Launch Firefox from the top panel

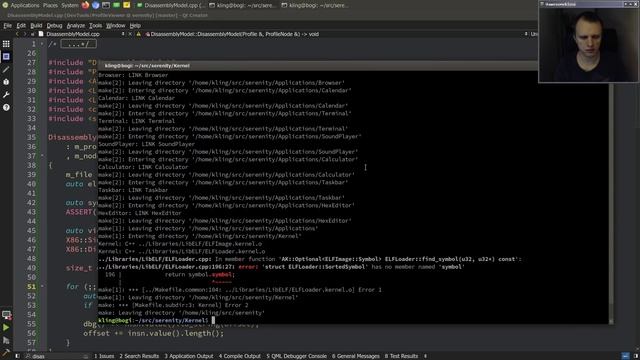[x=85, y=5]
